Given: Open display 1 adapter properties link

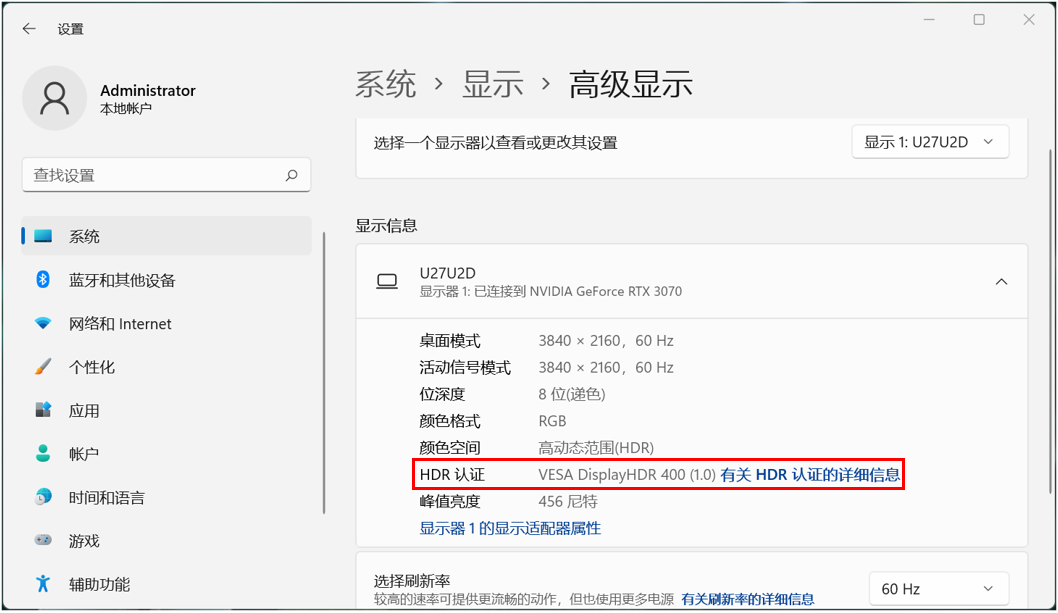Looking at the screenshot, I should point(510,528).
